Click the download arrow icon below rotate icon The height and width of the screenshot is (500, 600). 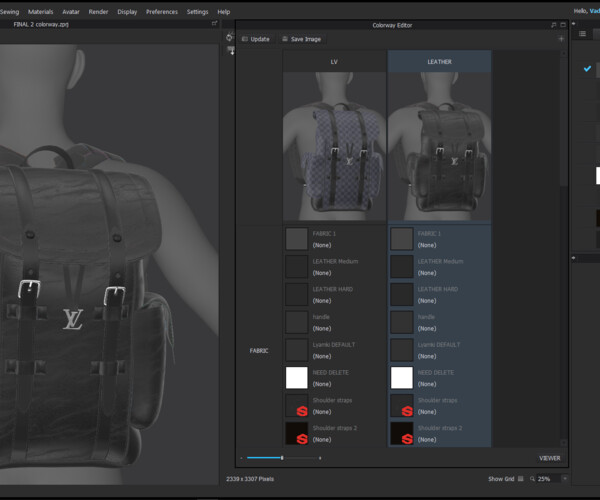click(x=231, y=50)
